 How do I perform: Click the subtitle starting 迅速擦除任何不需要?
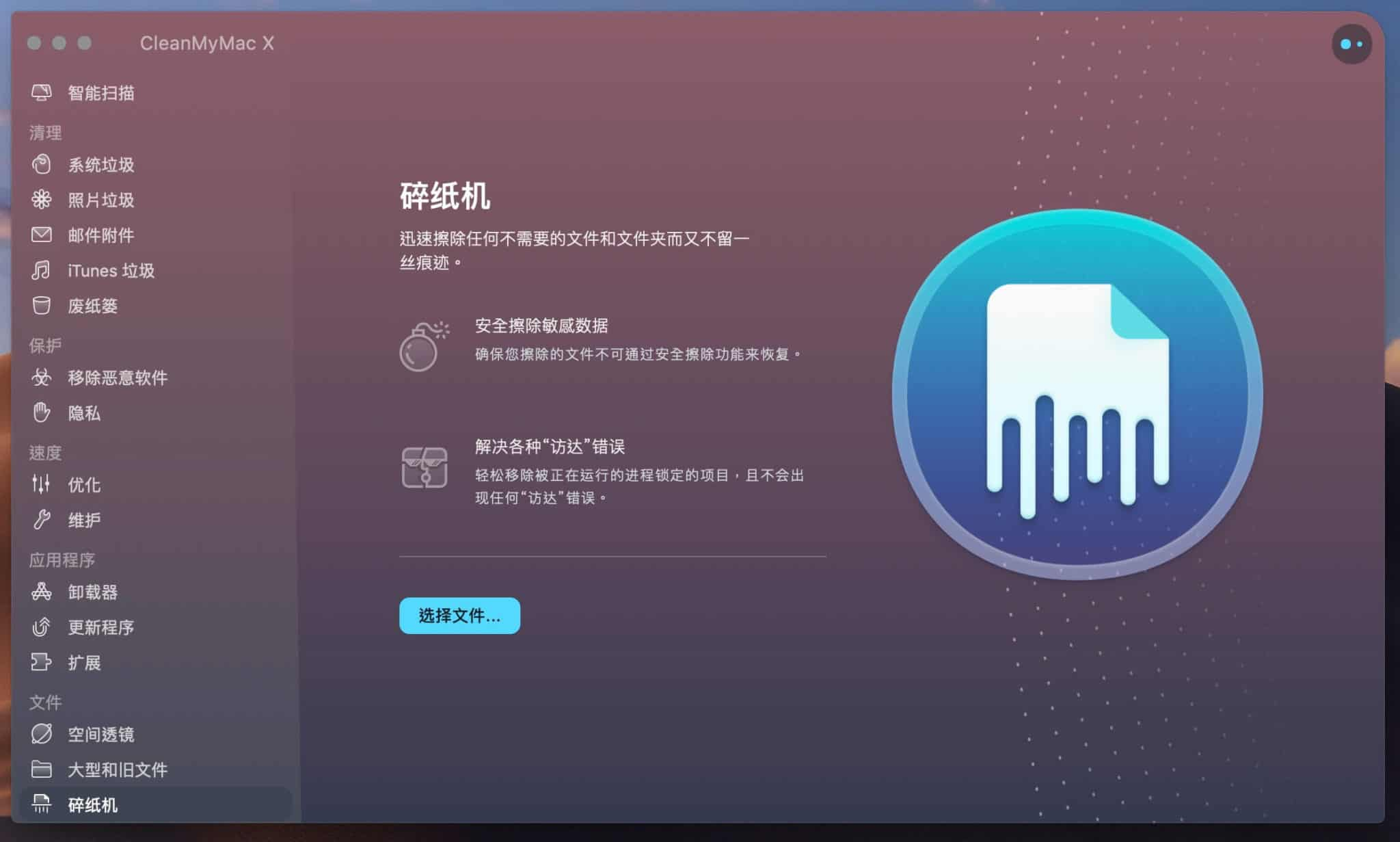[575, 250]
